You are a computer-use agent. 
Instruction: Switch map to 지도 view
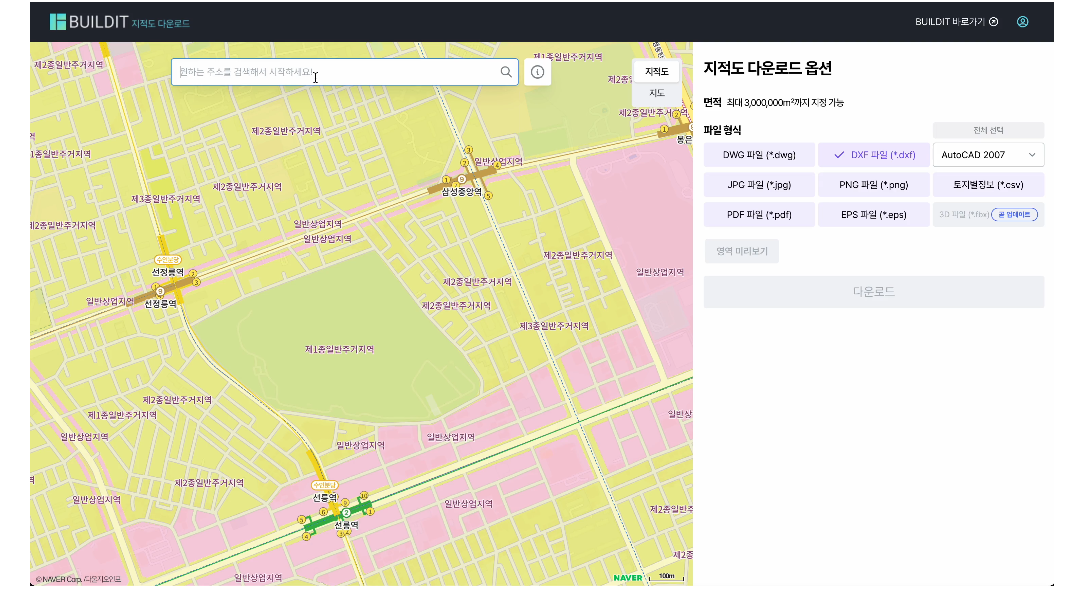656,93
